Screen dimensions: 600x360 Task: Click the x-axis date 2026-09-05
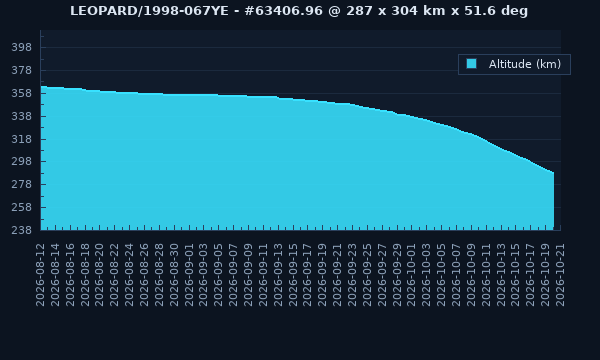pyautogui.click(x=218, y=275)
